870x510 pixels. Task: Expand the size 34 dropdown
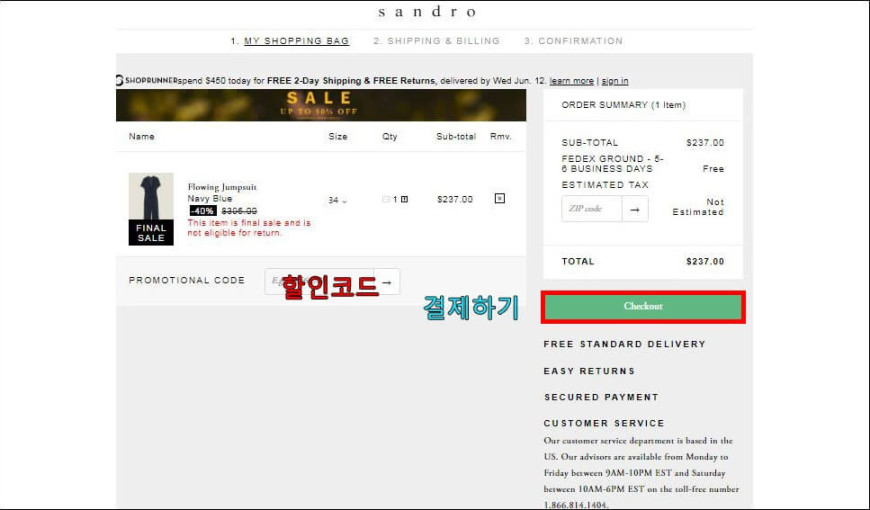coord(337,200)
